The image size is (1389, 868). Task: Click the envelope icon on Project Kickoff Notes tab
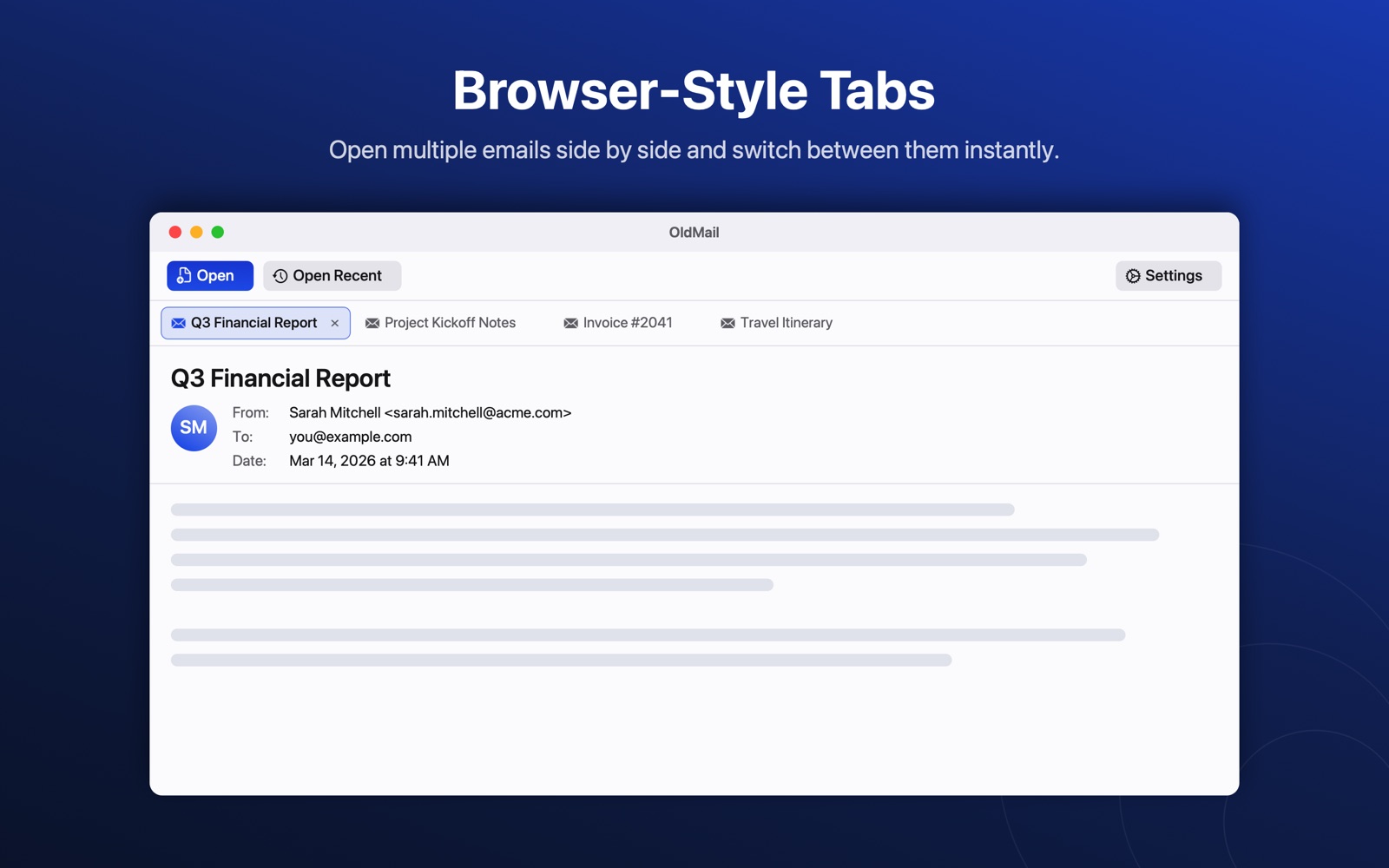point(372,323)
